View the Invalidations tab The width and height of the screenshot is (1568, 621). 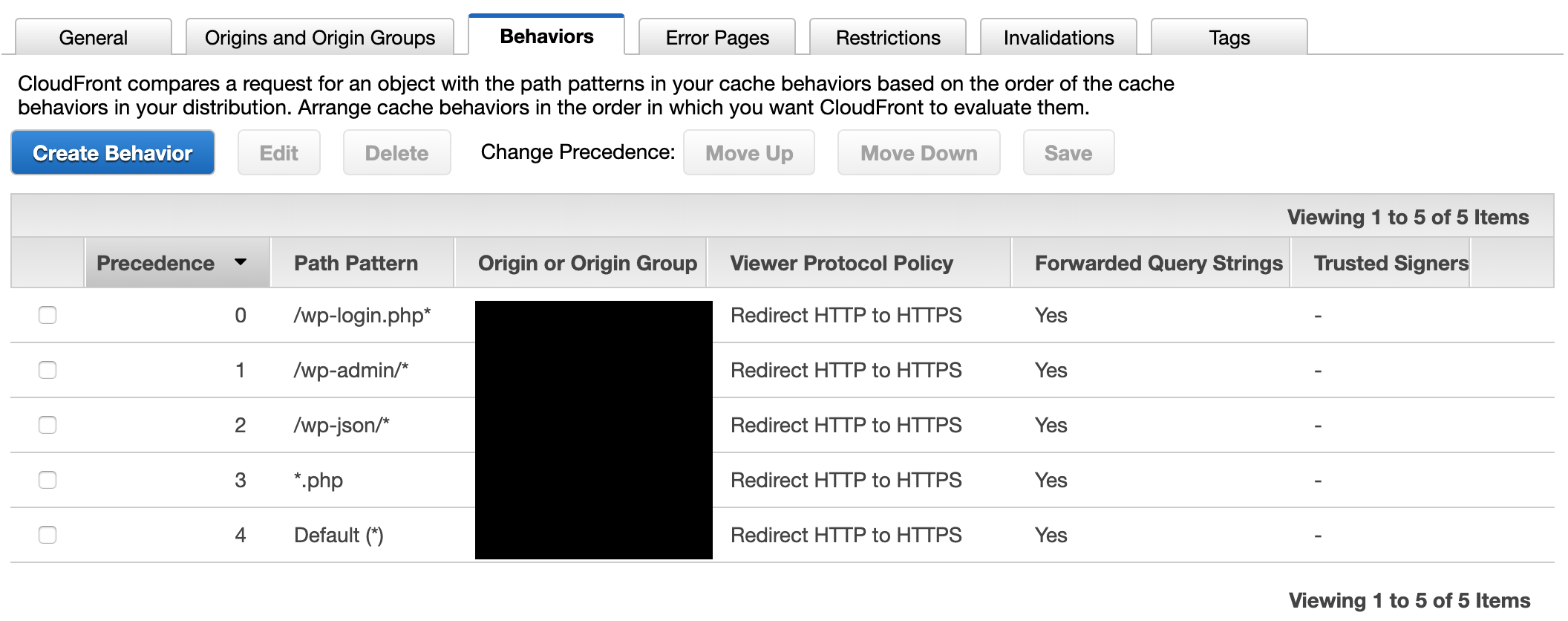(1059, 38)
